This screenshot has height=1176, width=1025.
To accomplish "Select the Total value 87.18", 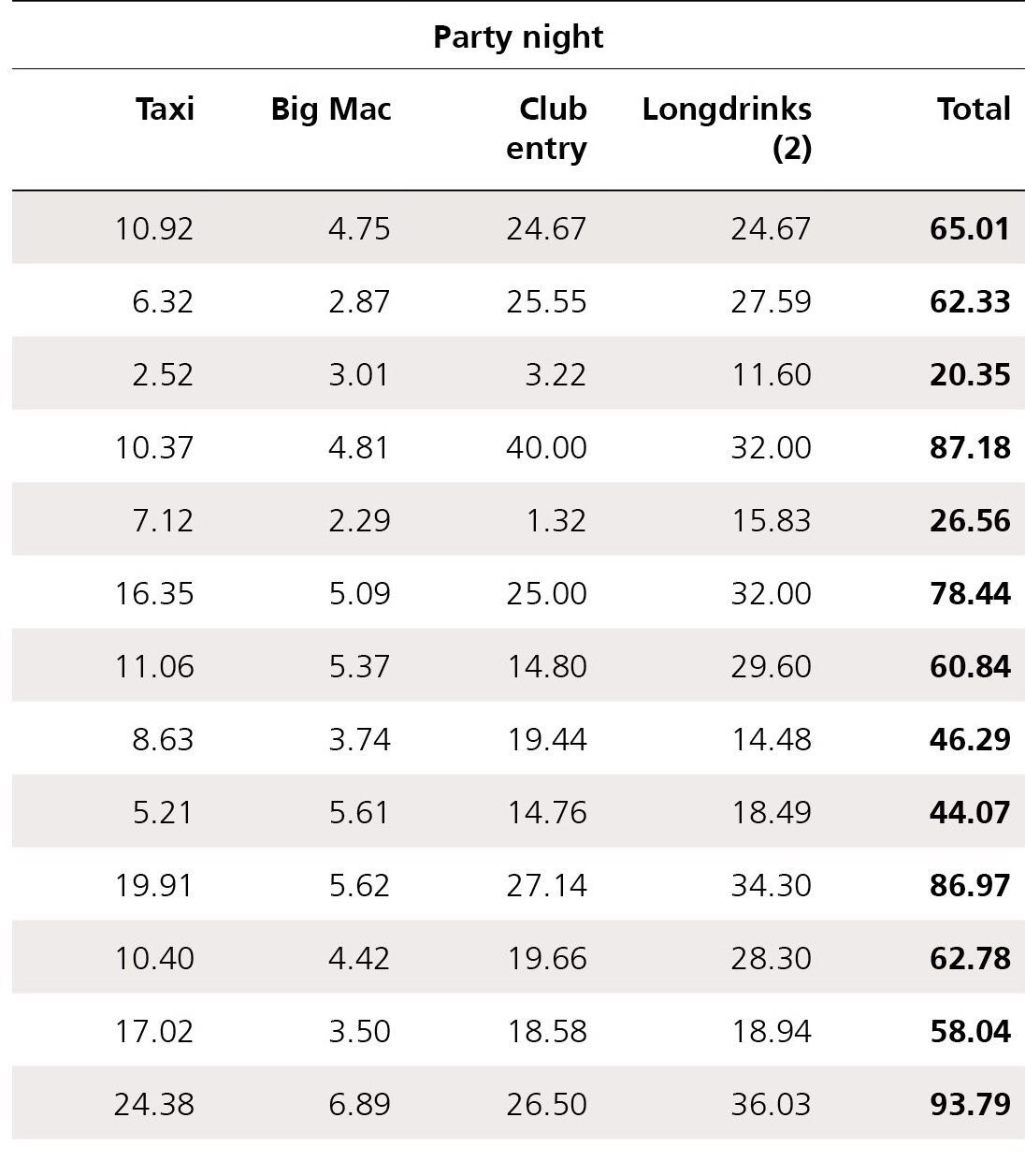I will coord(970,448).
